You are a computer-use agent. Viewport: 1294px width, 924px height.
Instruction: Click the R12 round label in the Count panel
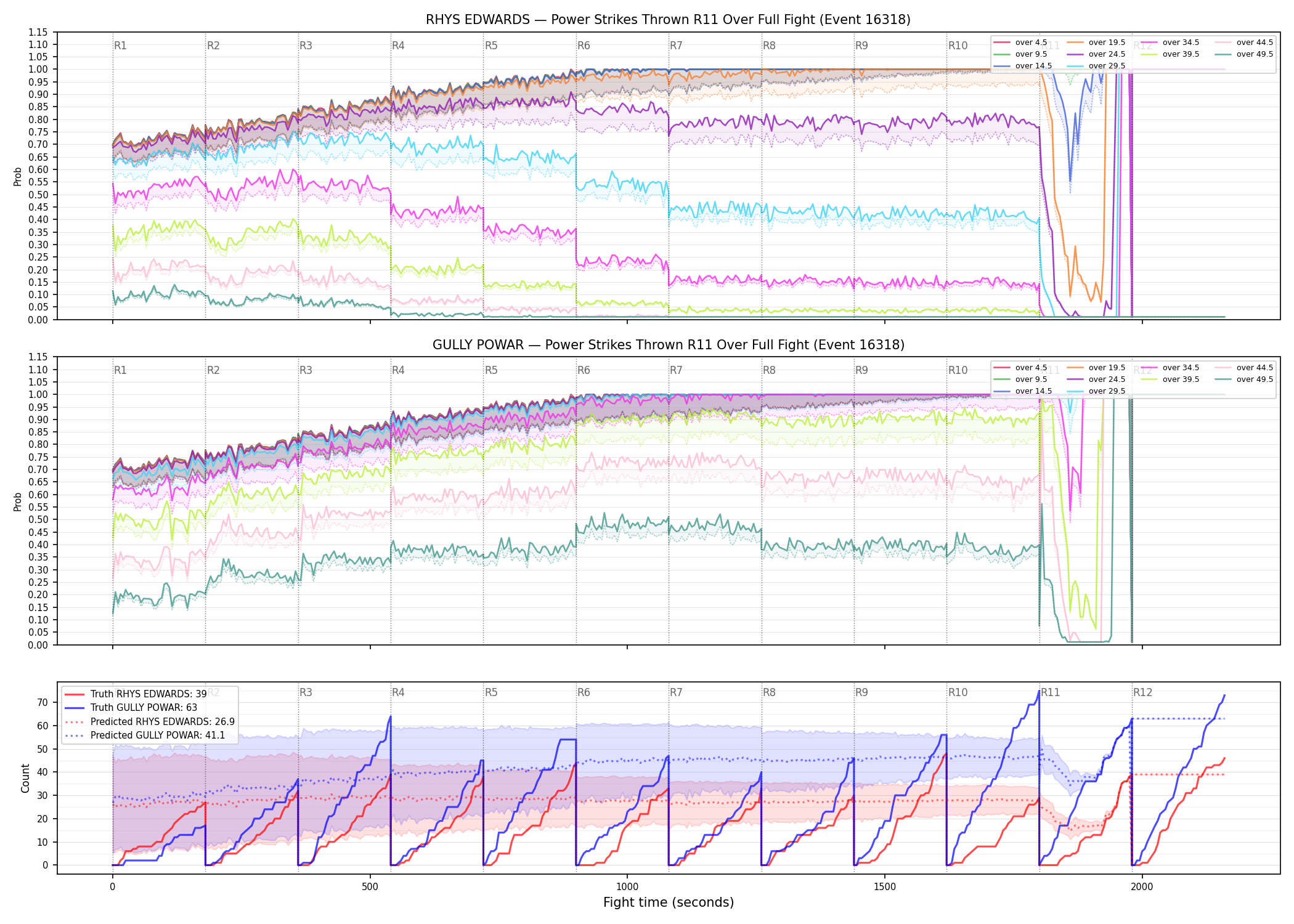1142,692
